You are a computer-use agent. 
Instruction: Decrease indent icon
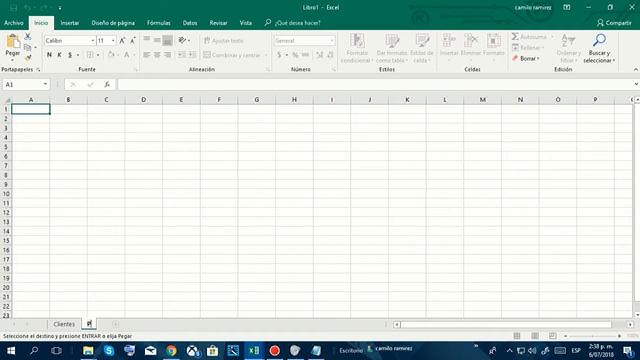[182, 55]
